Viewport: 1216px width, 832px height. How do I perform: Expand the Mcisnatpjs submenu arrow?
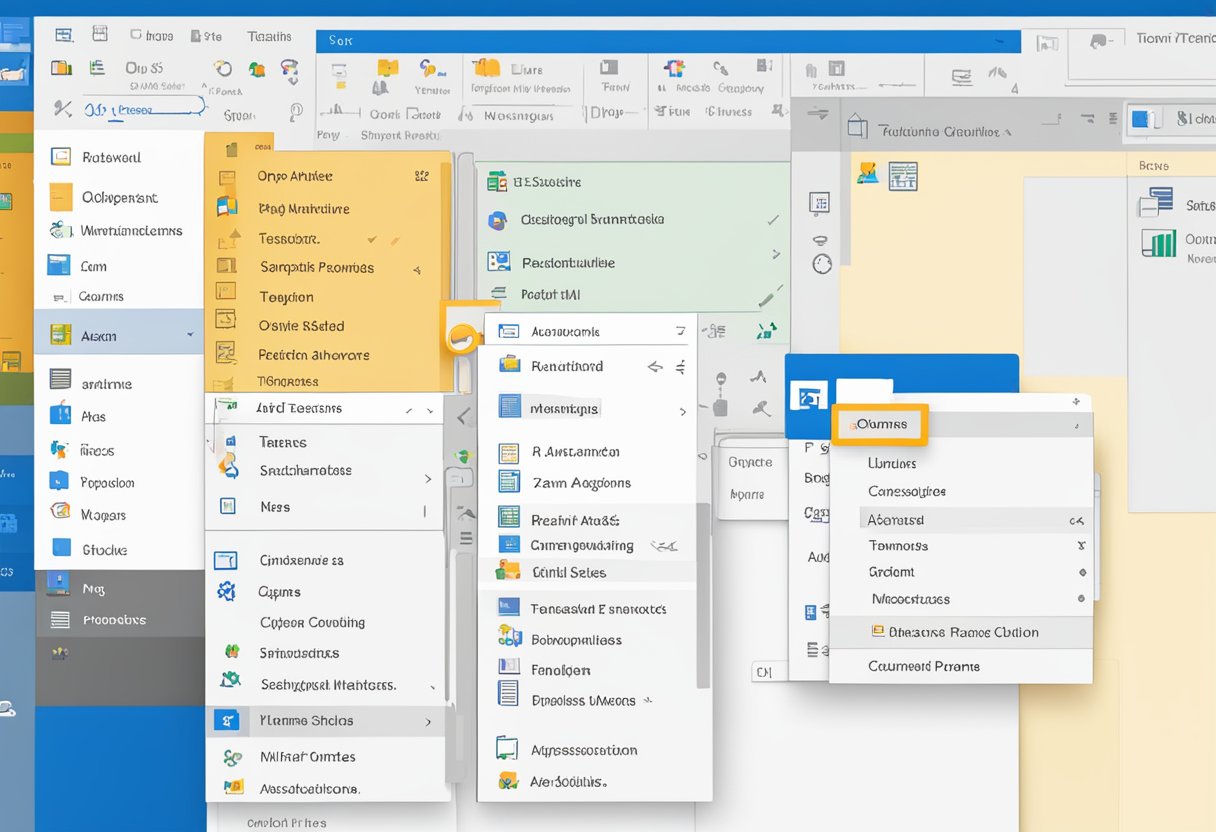[682, 410]
